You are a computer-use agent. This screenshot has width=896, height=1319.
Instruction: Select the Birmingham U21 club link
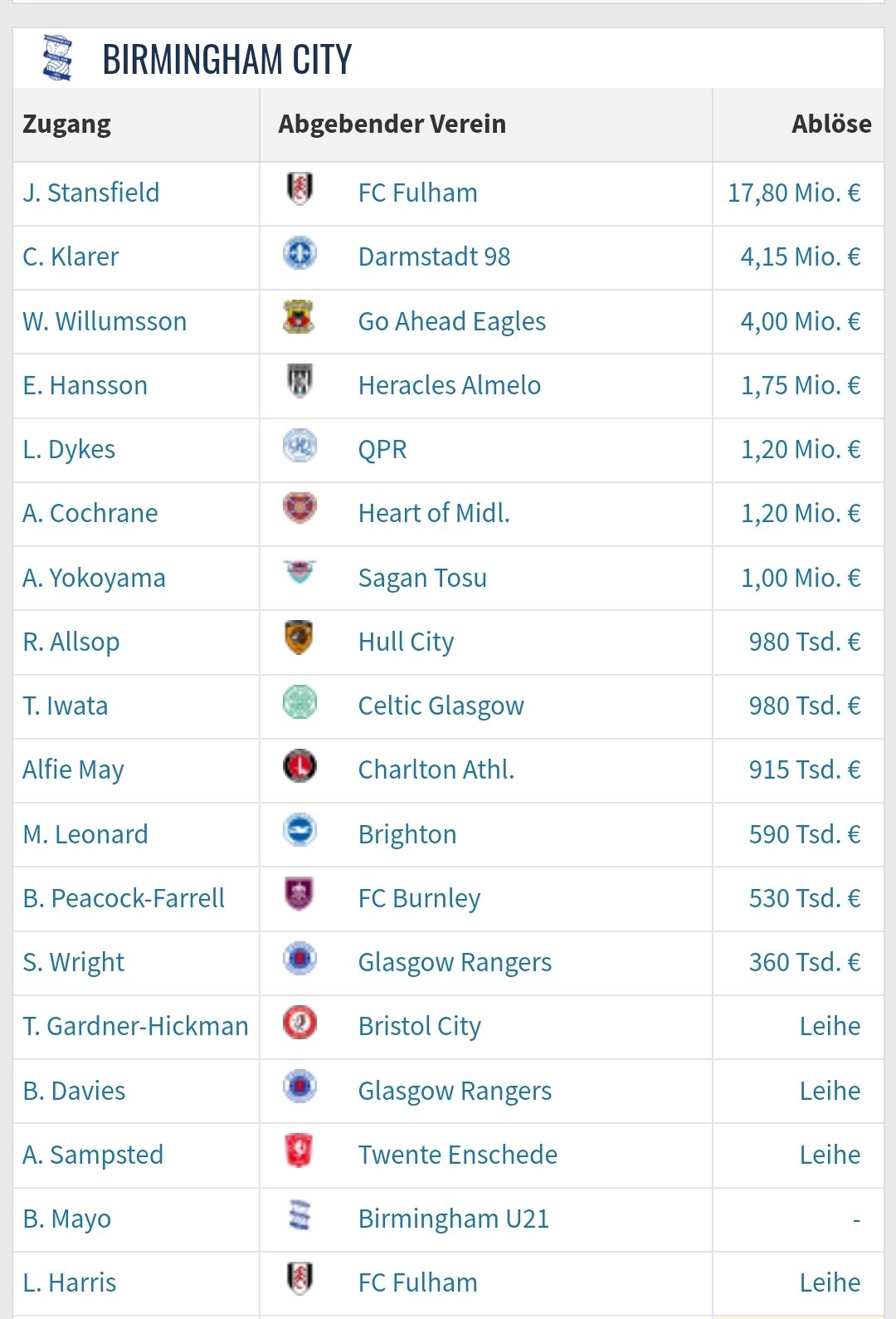(454, 1219)
